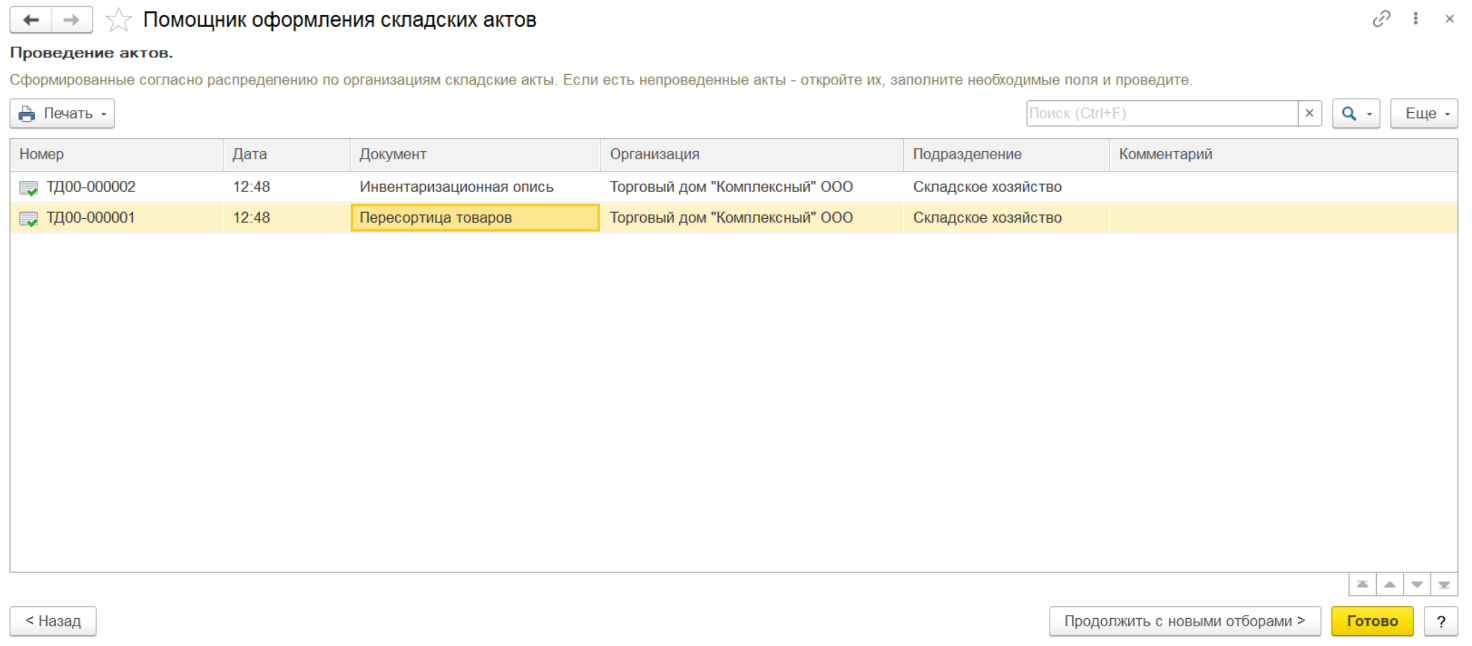Move to the first row using the double up arrow

(x=1362, y=585)
